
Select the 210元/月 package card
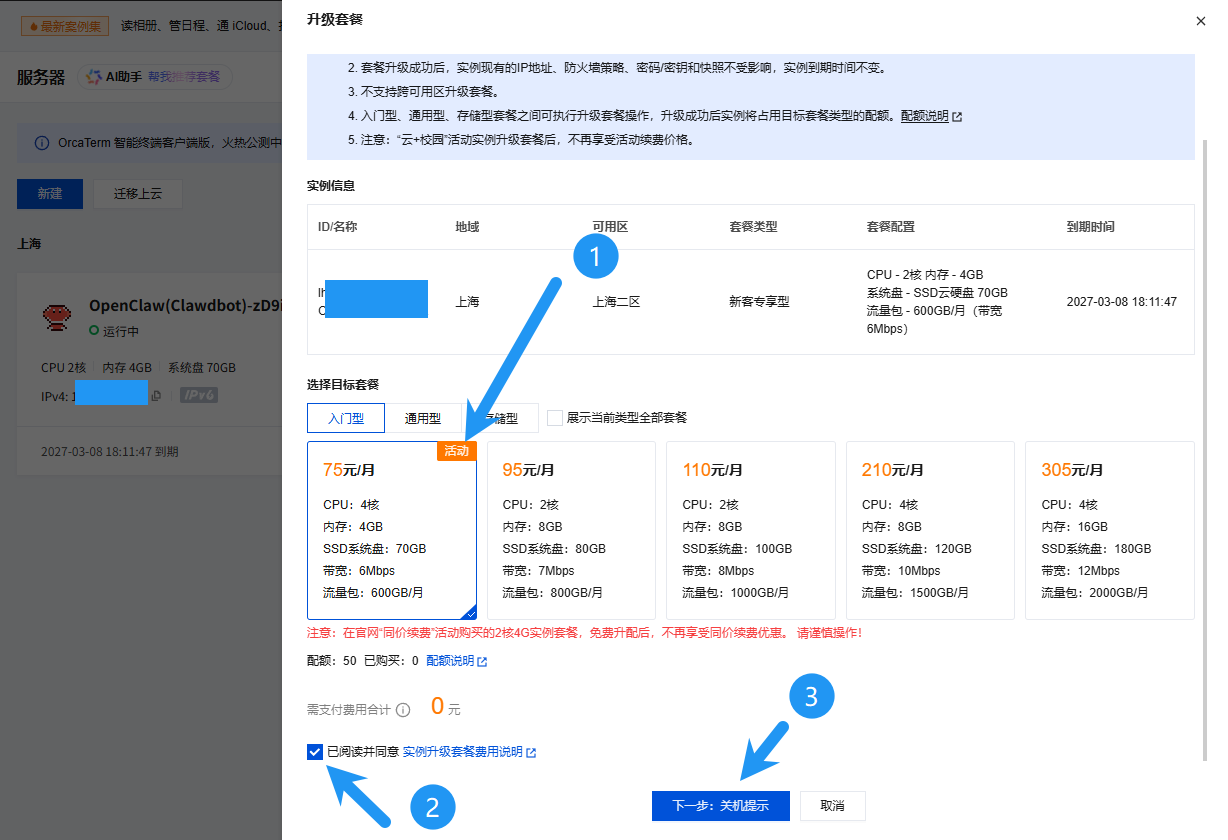point(930,530)
